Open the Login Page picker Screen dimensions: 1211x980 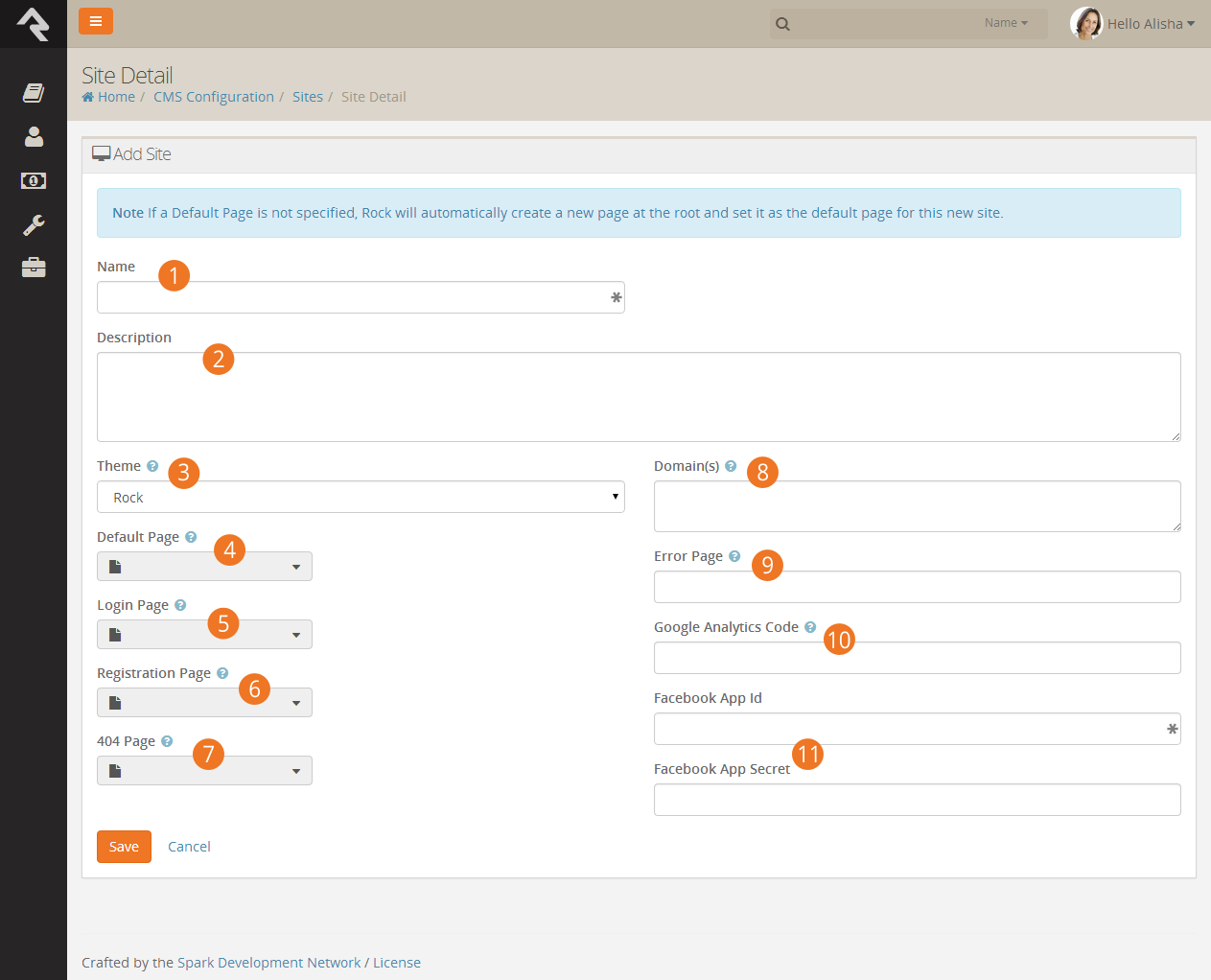pyautogui.click(x=204, y=635)
